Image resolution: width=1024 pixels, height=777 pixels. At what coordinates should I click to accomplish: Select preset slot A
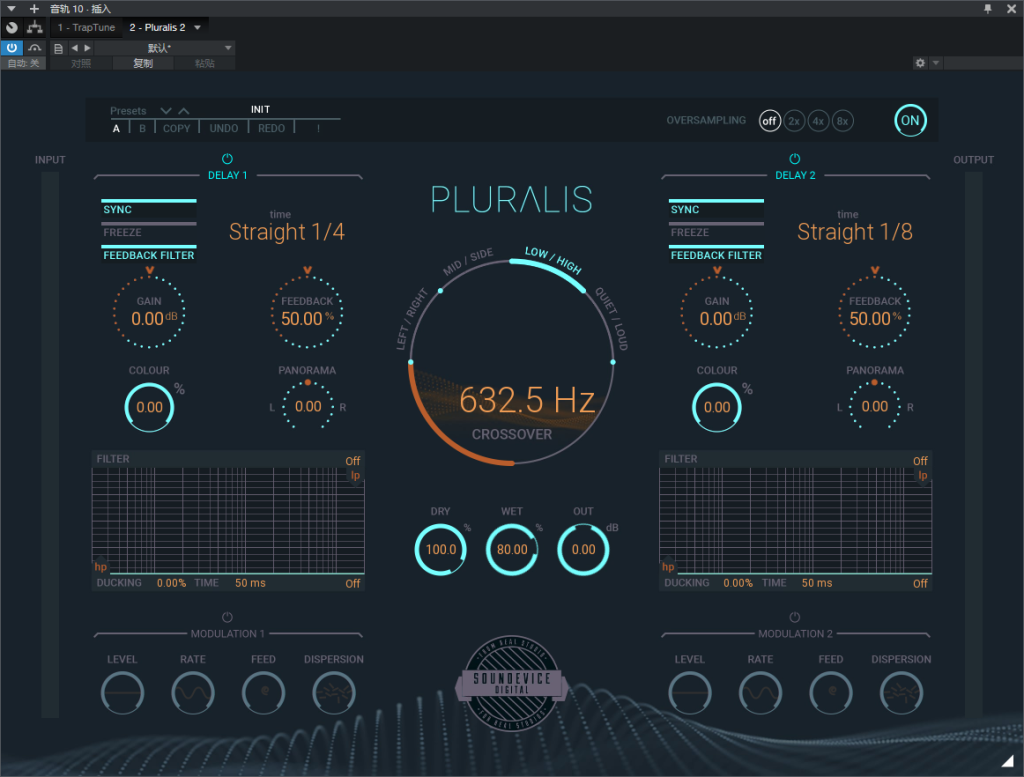(x=116, y=129)
